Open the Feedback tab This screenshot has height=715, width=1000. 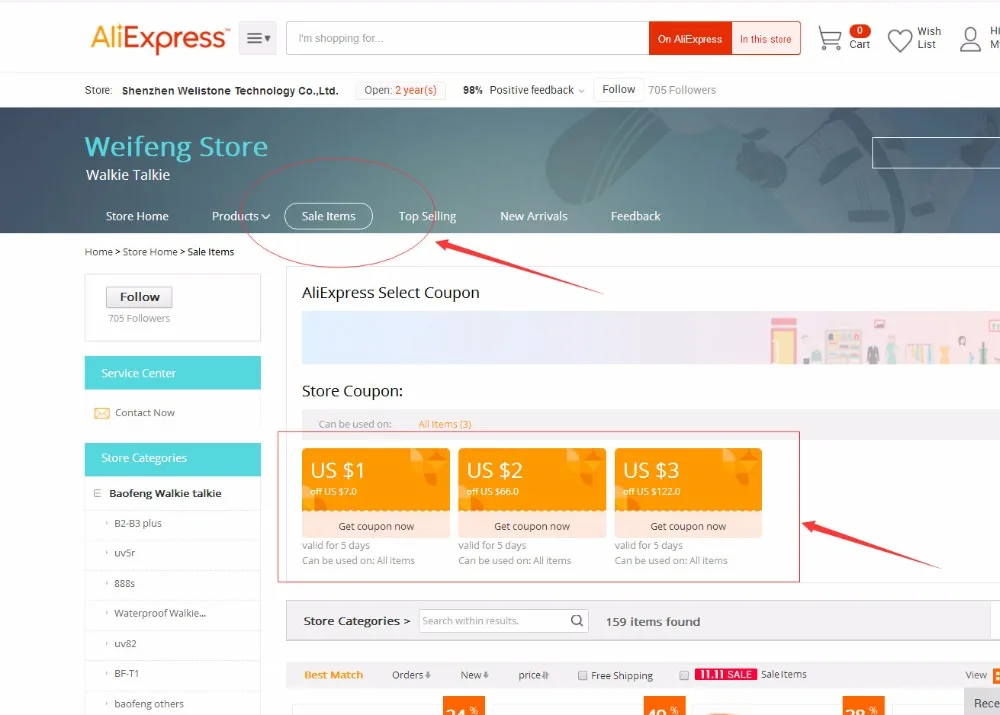(635, 216)
